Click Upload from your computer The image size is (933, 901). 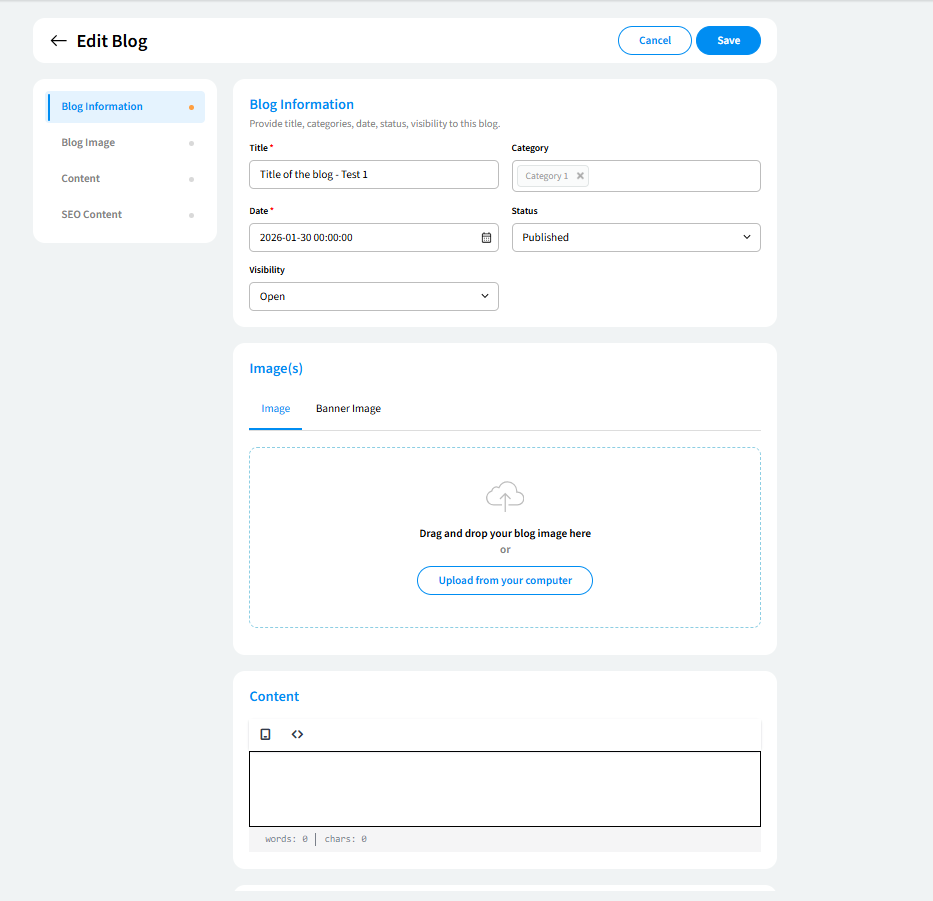(x=505, y=581)
